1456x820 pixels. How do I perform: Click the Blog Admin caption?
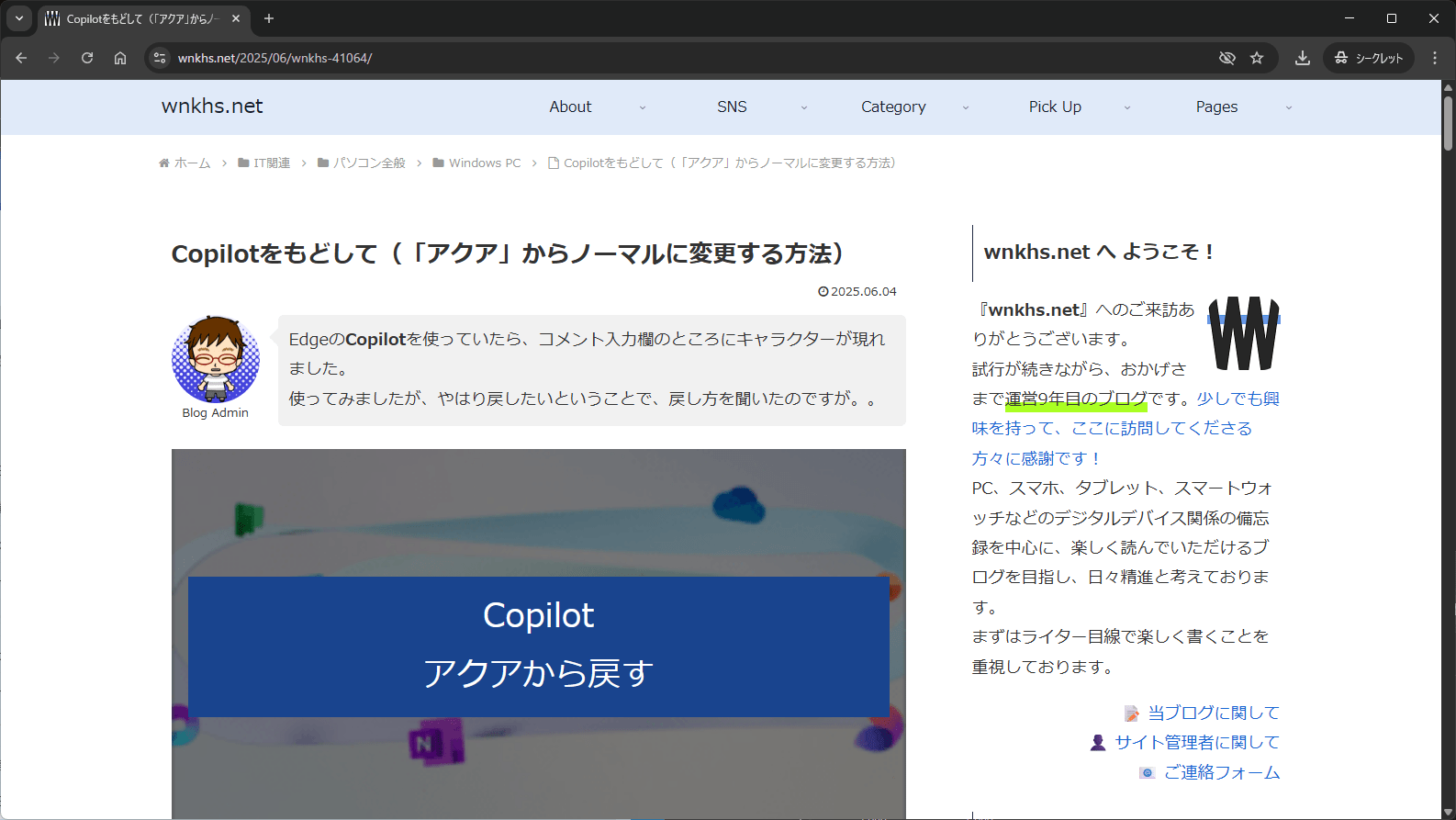[x=216, y=413]
